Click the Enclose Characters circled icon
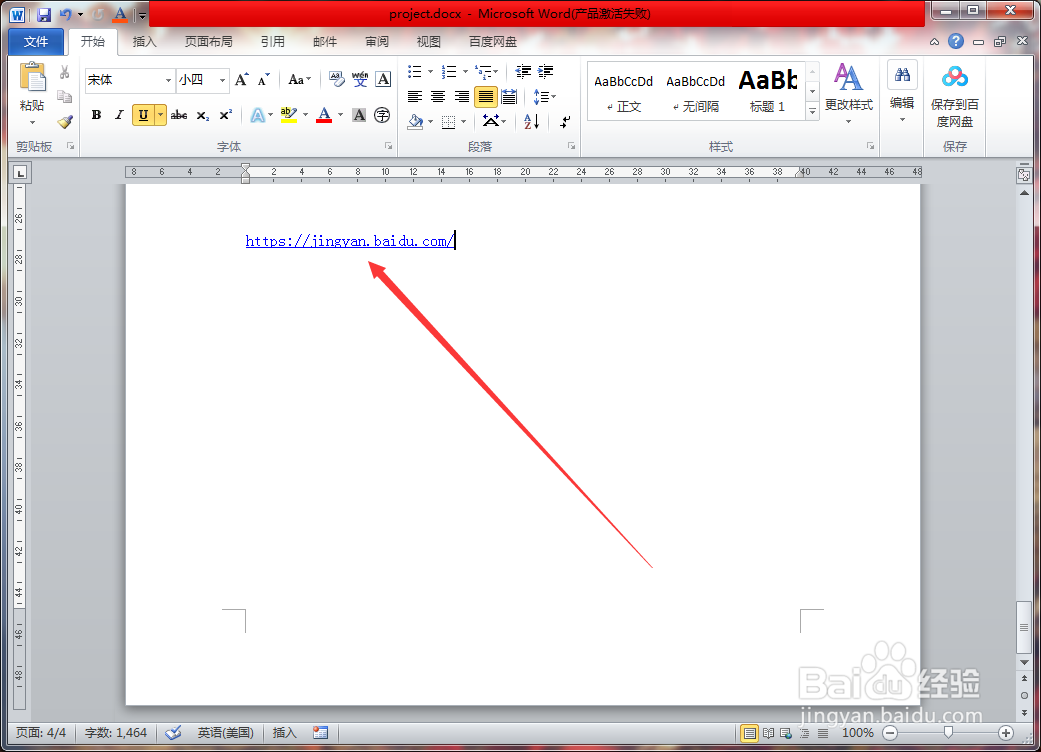The height and width of the screenshot is (752, 1041). click(382, 115)
